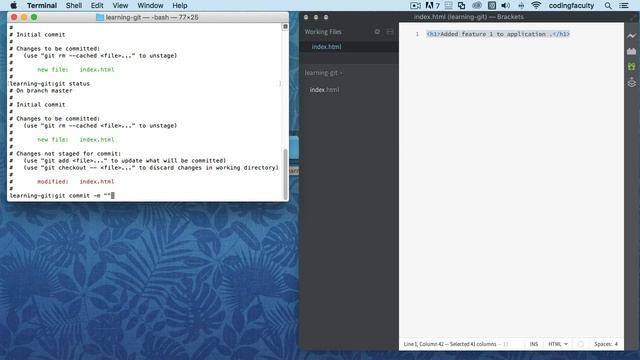
Task: Open the Help menu
Action: tap(180, 5)
